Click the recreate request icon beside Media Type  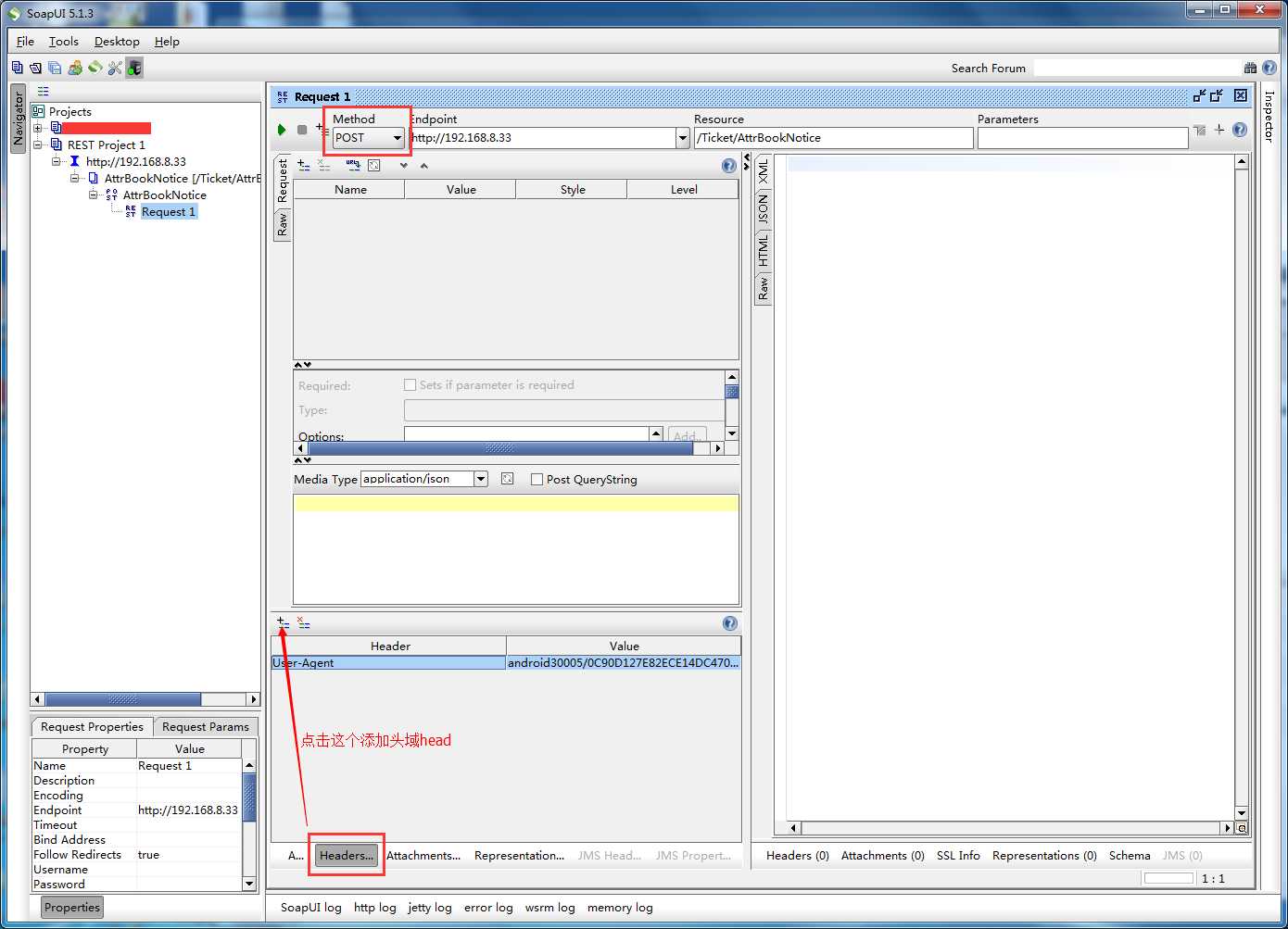[x=507, y=479]
